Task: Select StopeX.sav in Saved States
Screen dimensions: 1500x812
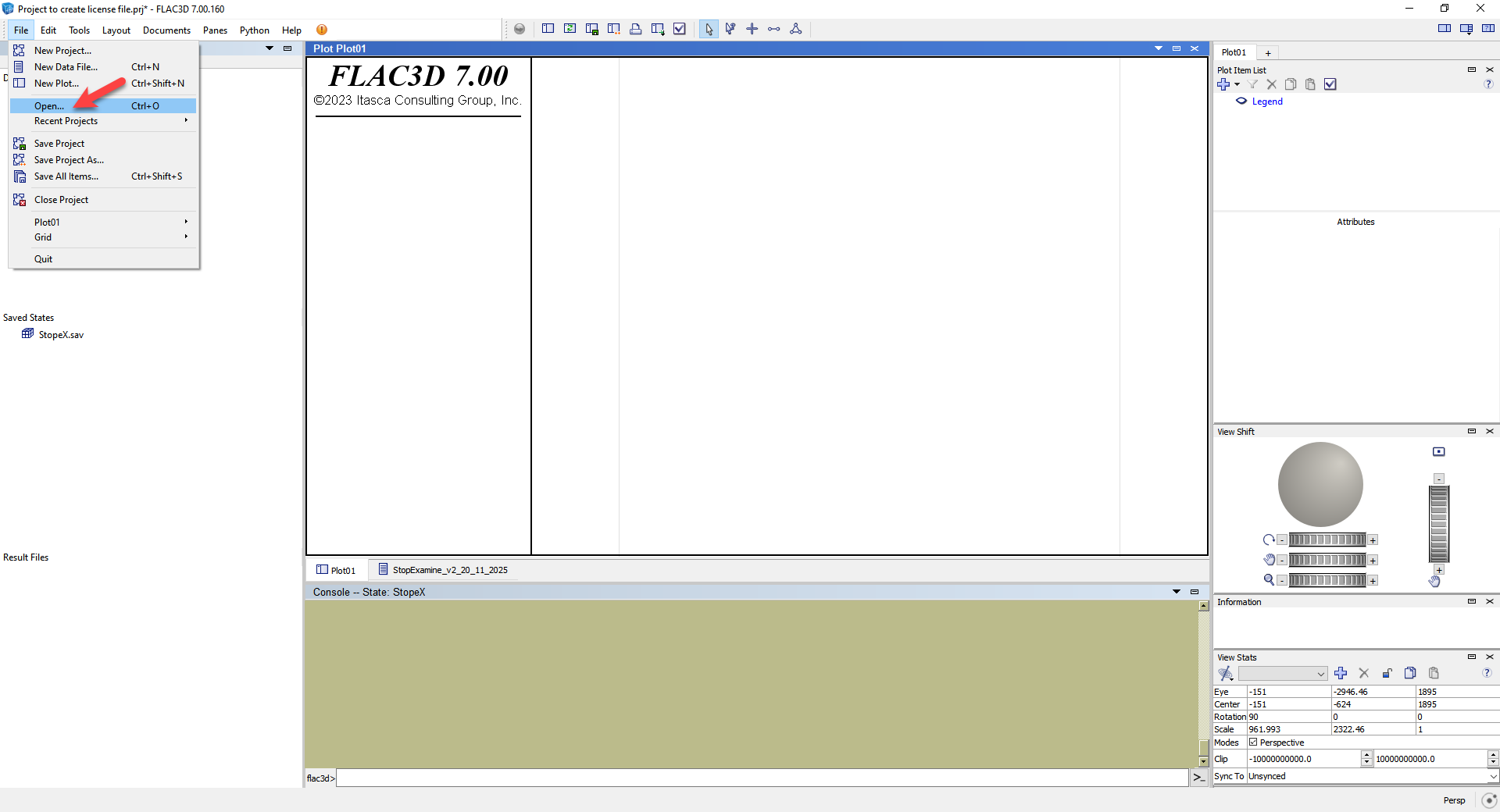Action: 53,335
